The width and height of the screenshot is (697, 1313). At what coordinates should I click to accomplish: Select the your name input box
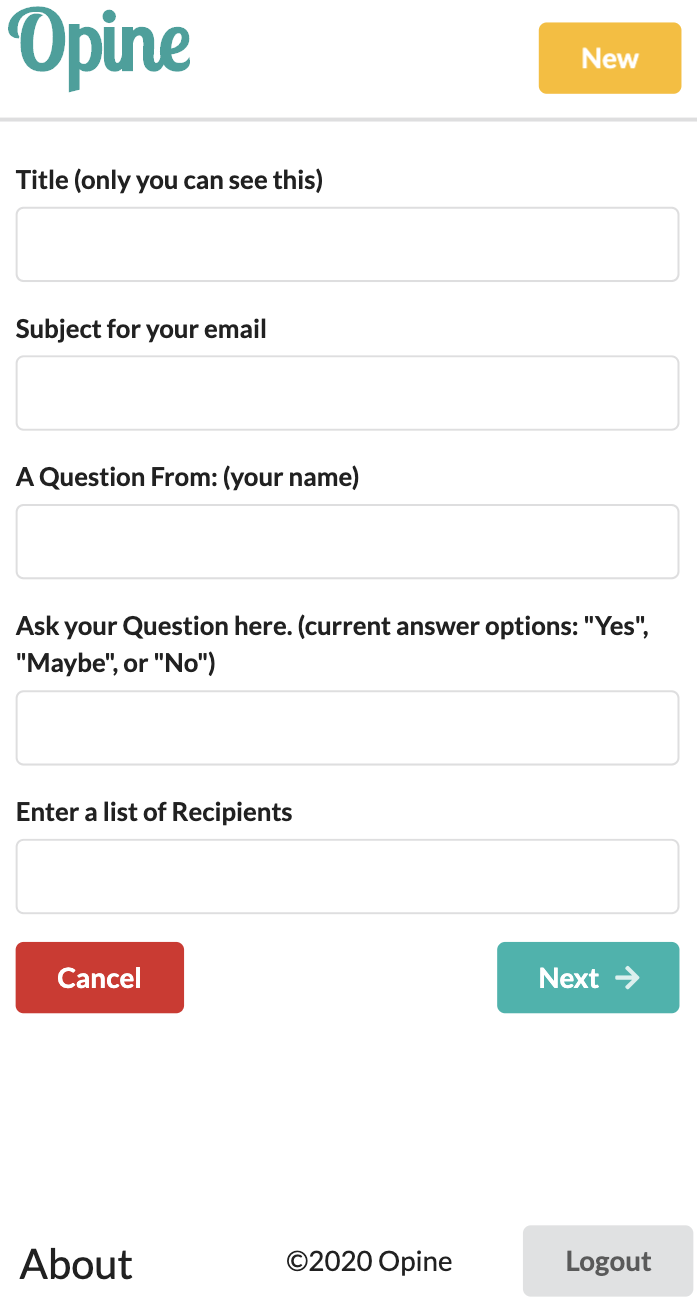(347, 541)
